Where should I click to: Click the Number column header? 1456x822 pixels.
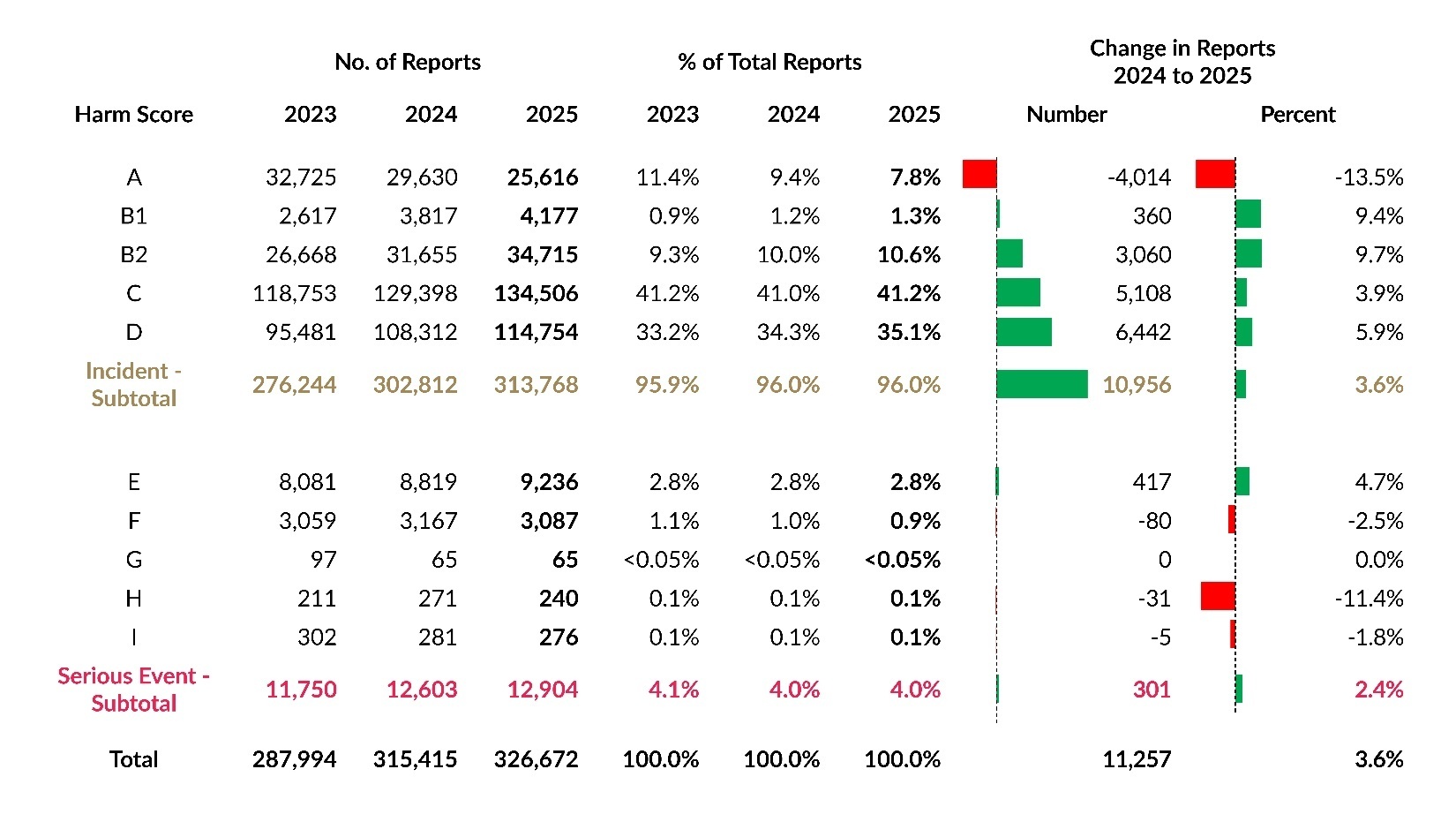click(x=1066, y=115)
